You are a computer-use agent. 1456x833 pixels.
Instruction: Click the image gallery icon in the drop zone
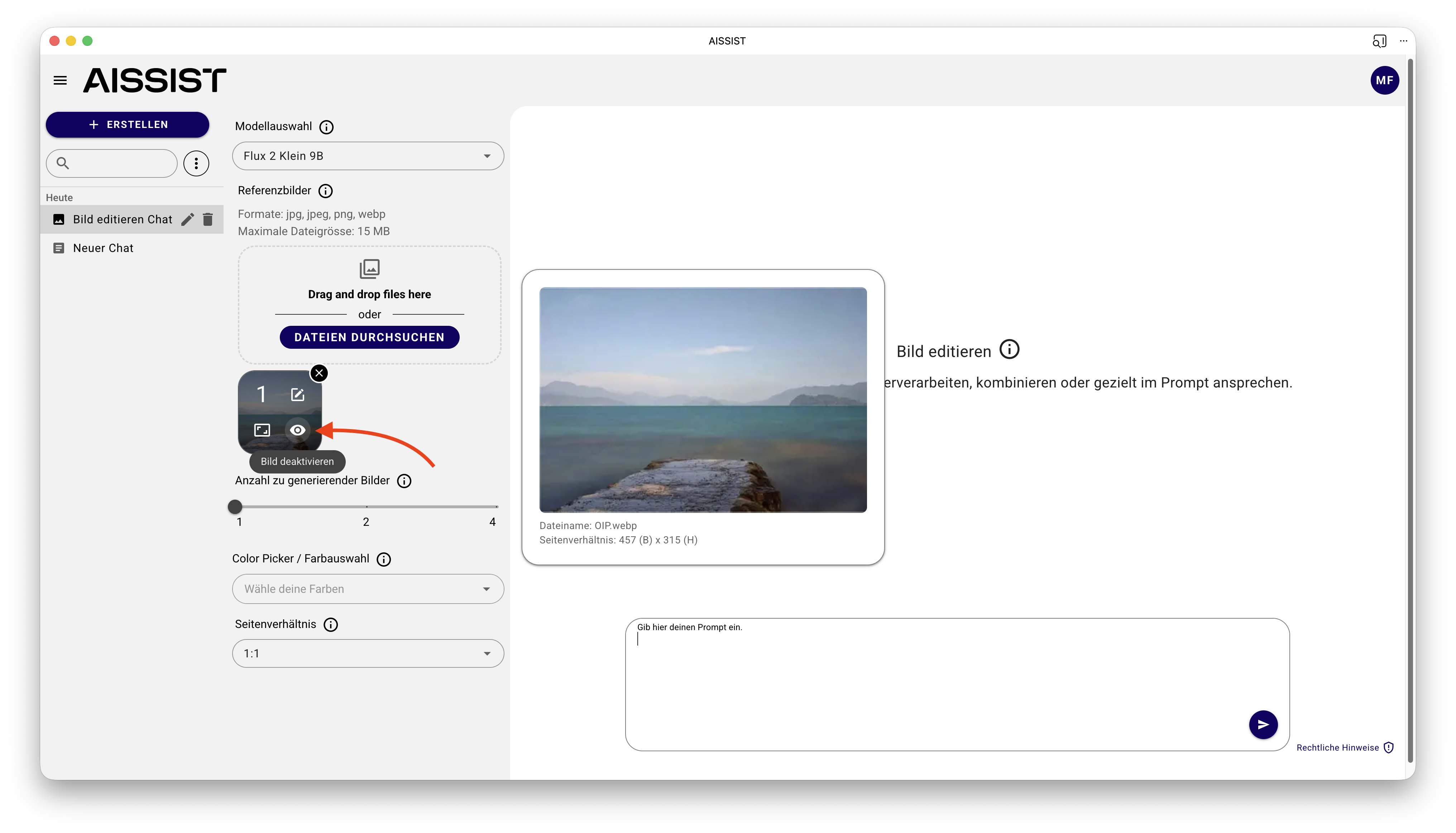pyautogui.click(x=369, y=268)
